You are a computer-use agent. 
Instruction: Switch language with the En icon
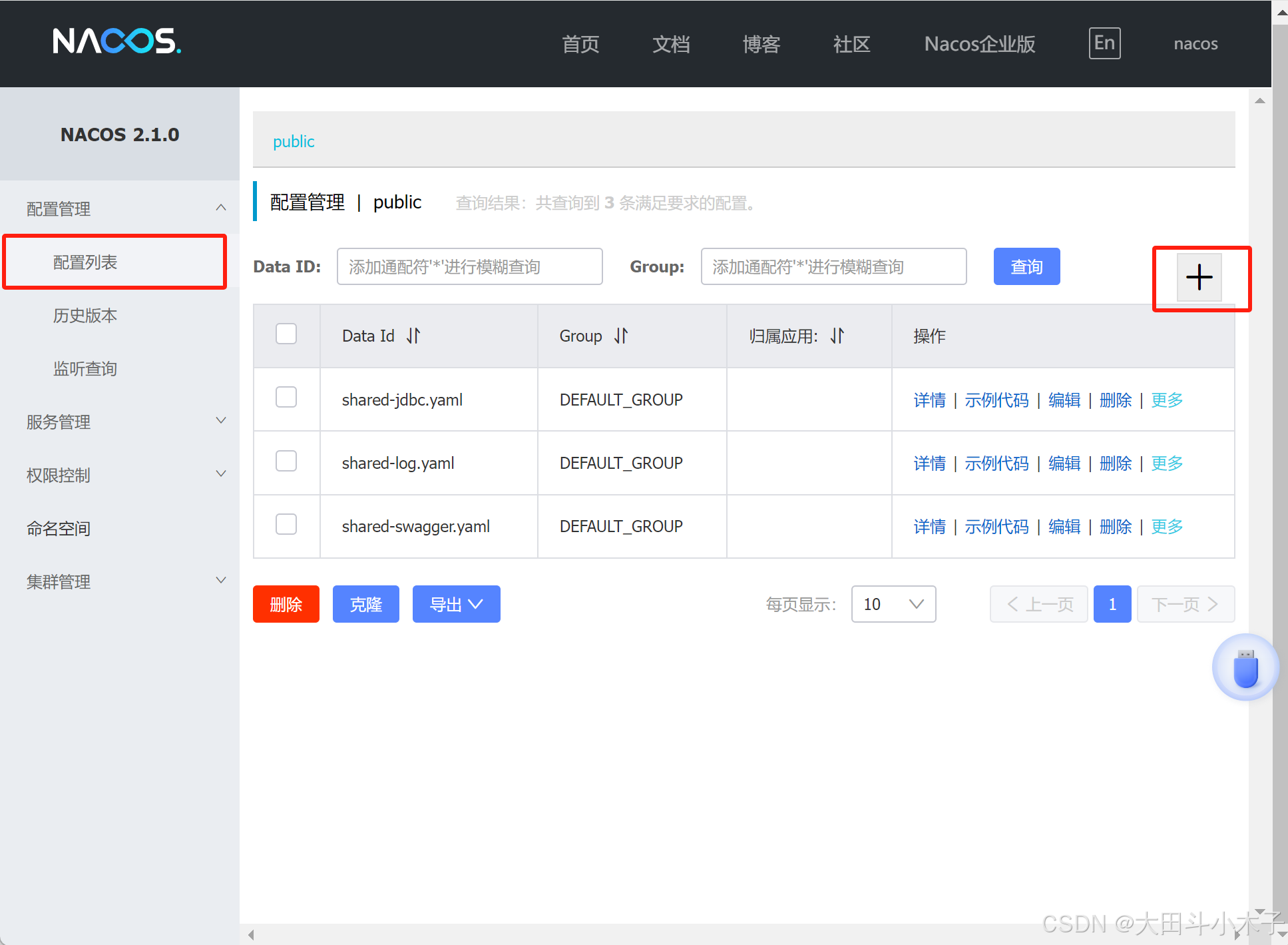tap(1104, 43)
